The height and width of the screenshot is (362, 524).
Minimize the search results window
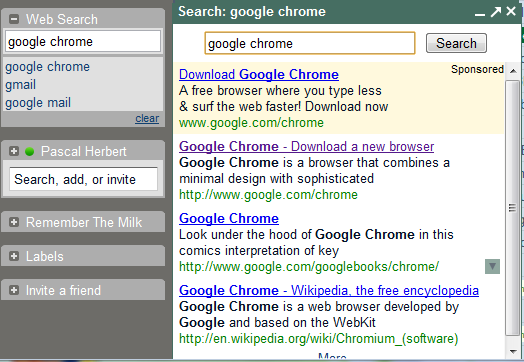480,14
